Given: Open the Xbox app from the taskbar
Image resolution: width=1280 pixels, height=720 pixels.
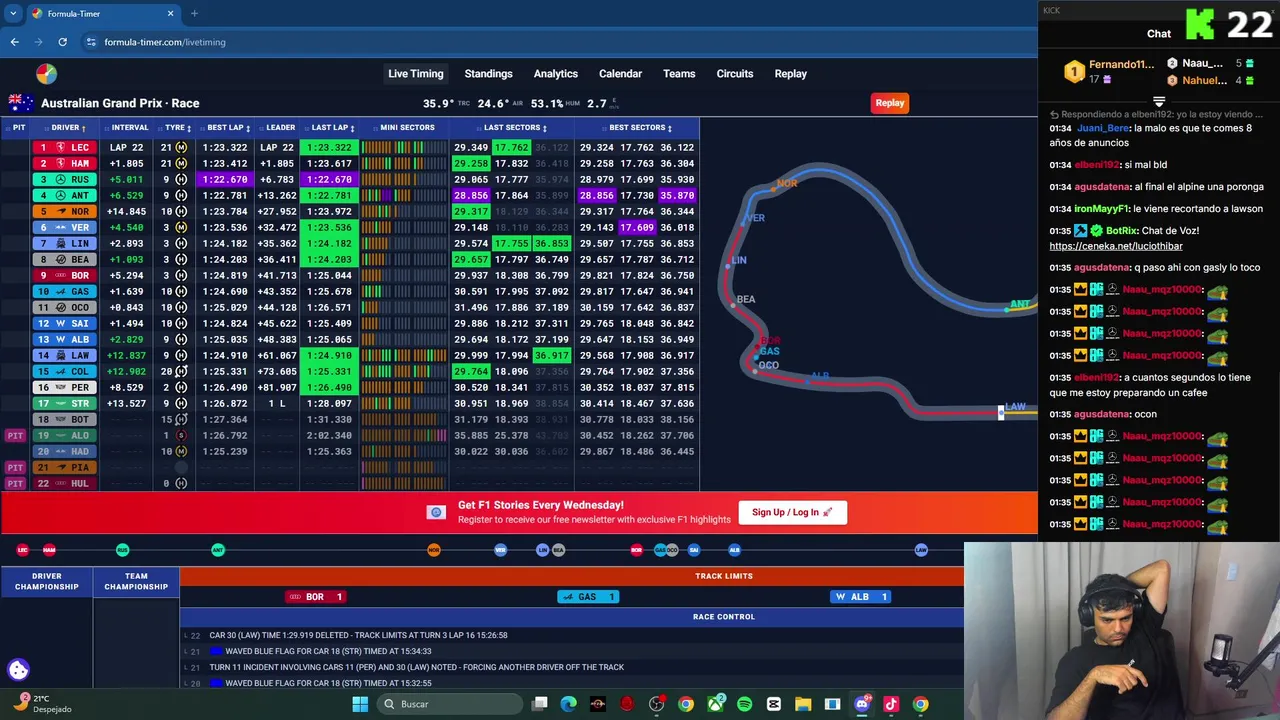Looking at the screenshot, I should pyautogui.click(x=715, y=704).
